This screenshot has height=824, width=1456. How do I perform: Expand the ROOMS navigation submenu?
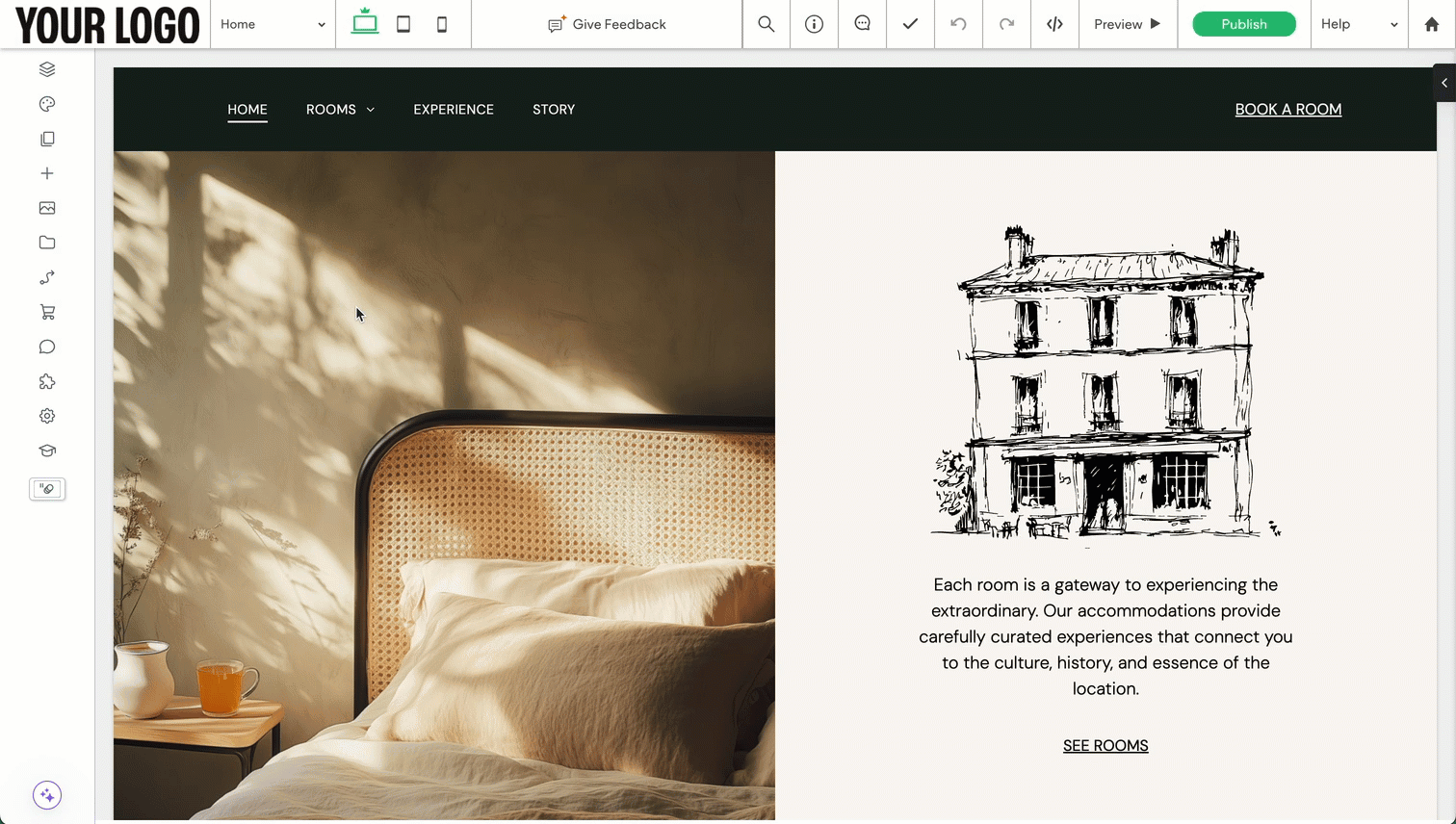pyautogui.click(x=340, y=110)
